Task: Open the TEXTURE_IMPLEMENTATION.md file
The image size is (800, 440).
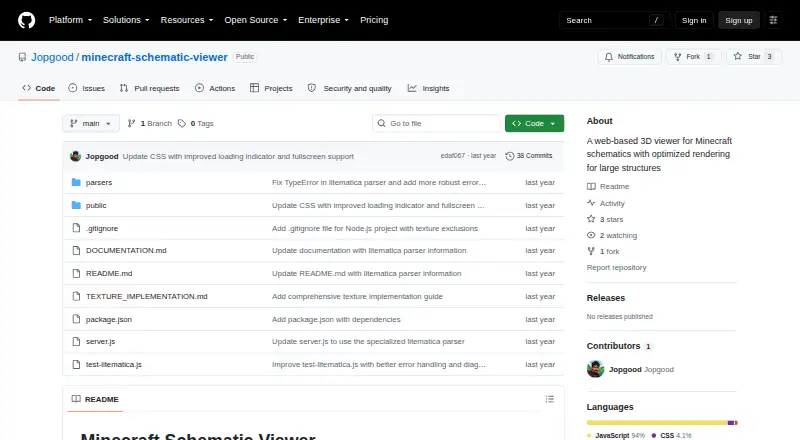Action: 146,297
